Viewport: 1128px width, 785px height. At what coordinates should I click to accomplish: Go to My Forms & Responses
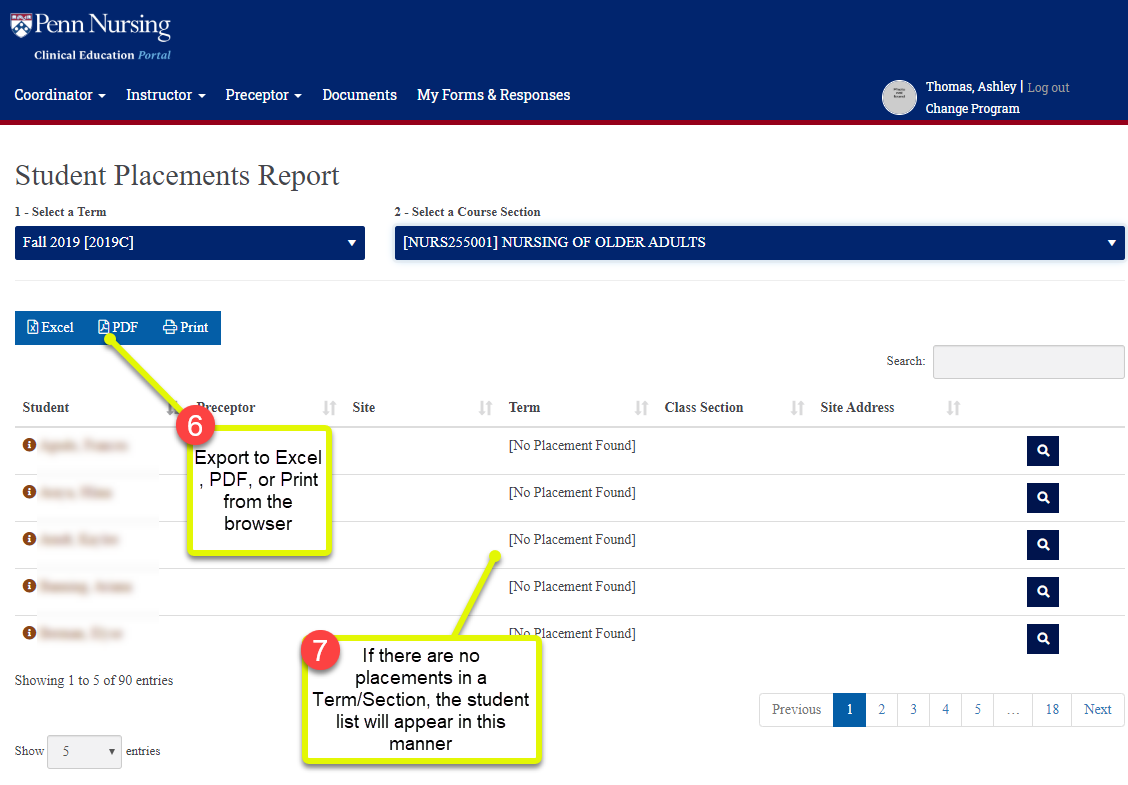click(x=493, y=94)
